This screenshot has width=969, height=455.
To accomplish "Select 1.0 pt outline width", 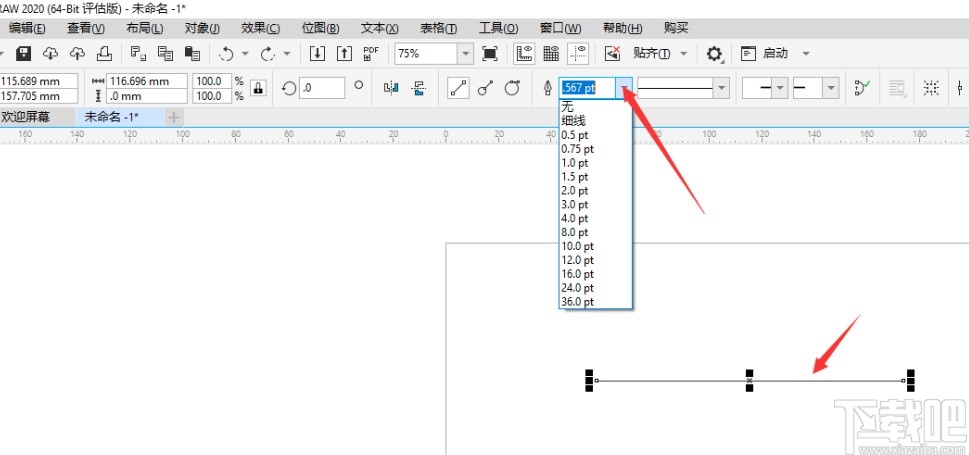I will pos(595,163).
